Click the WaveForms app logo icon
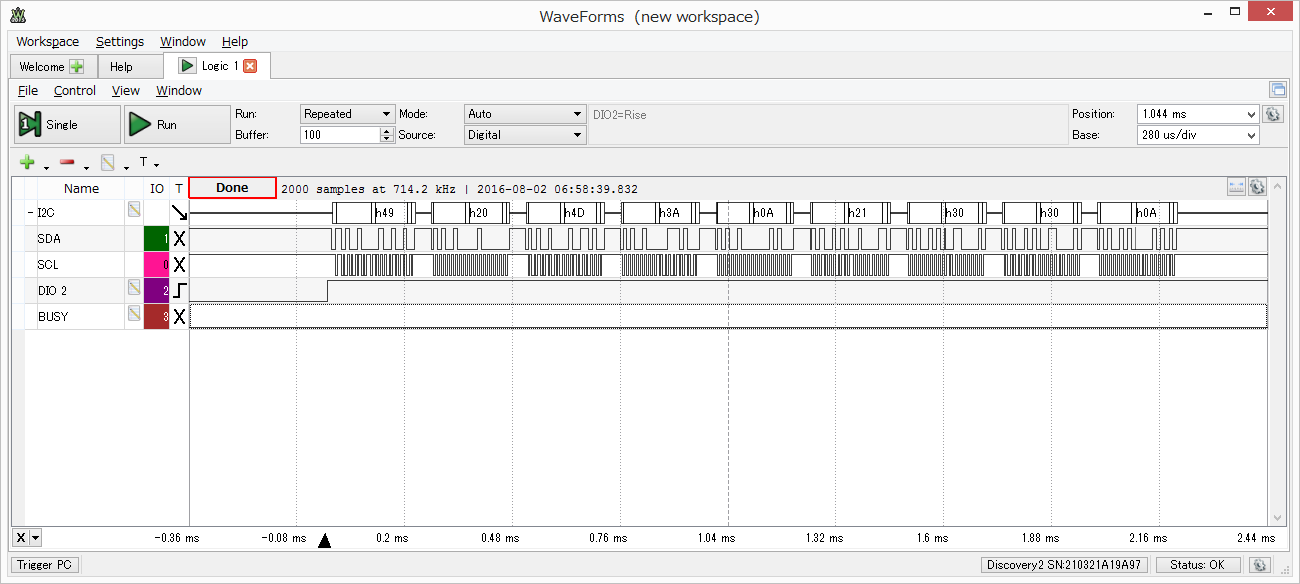The height and width of the screenshot is (584, 1300). [x=18, y=14]
